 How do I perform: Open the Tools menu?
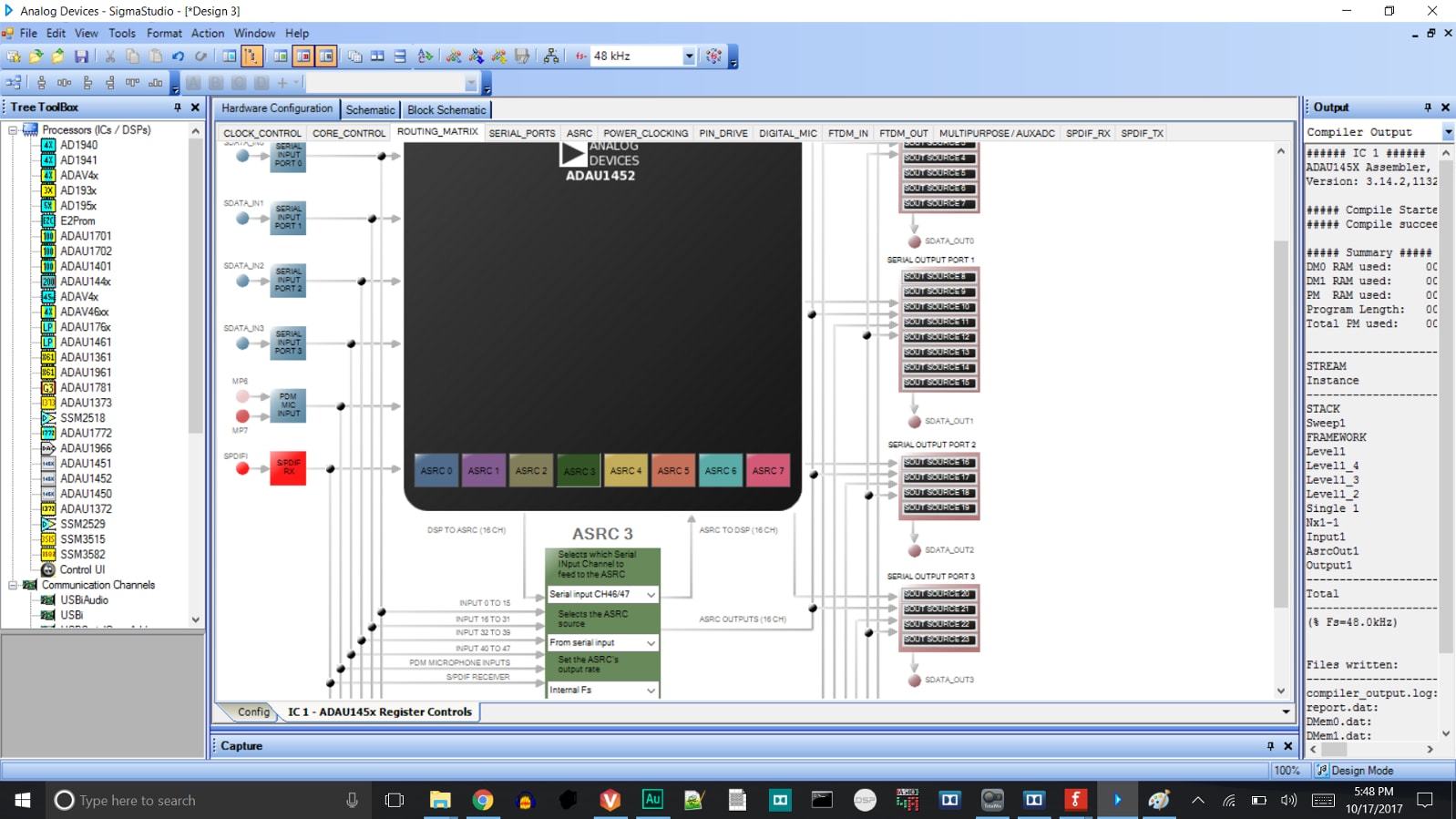tap(122, 33)
